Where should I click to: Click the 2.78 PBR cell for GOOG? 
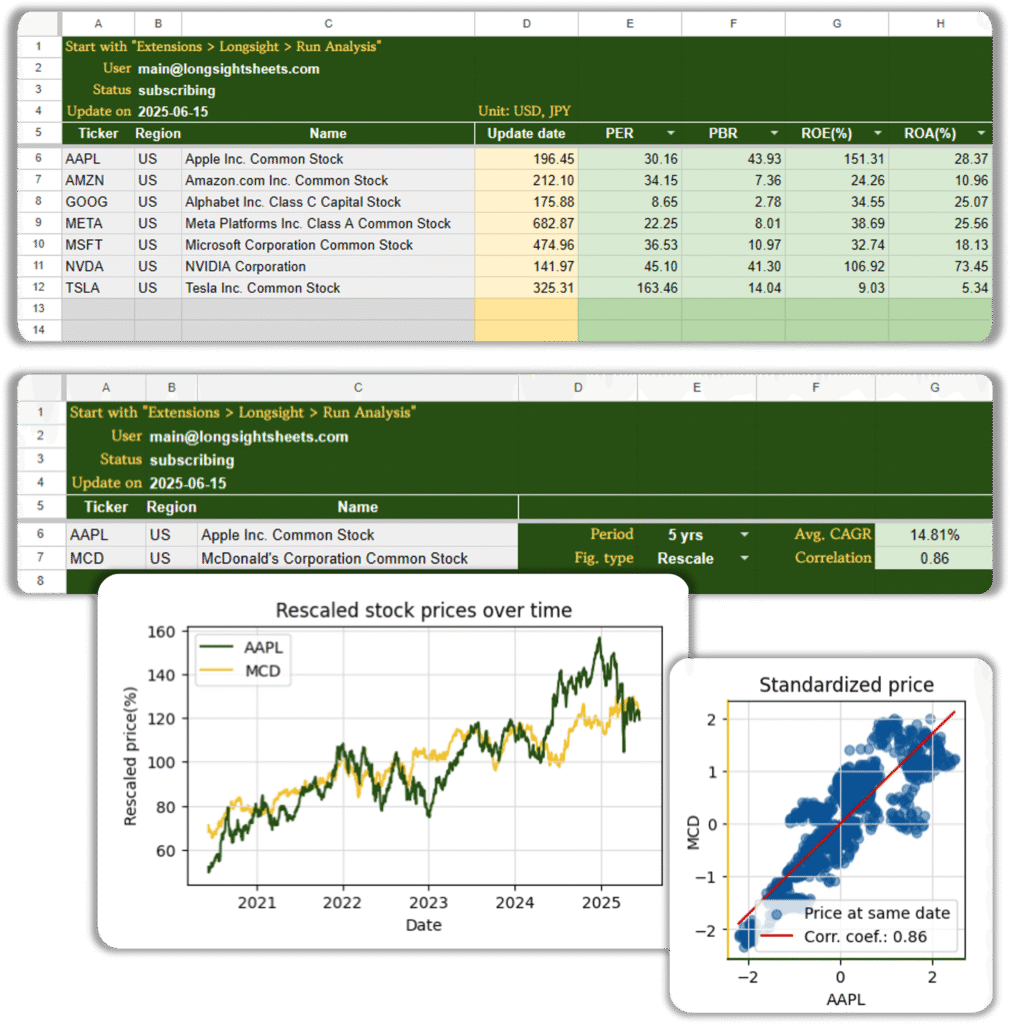(x=733, y=202)
